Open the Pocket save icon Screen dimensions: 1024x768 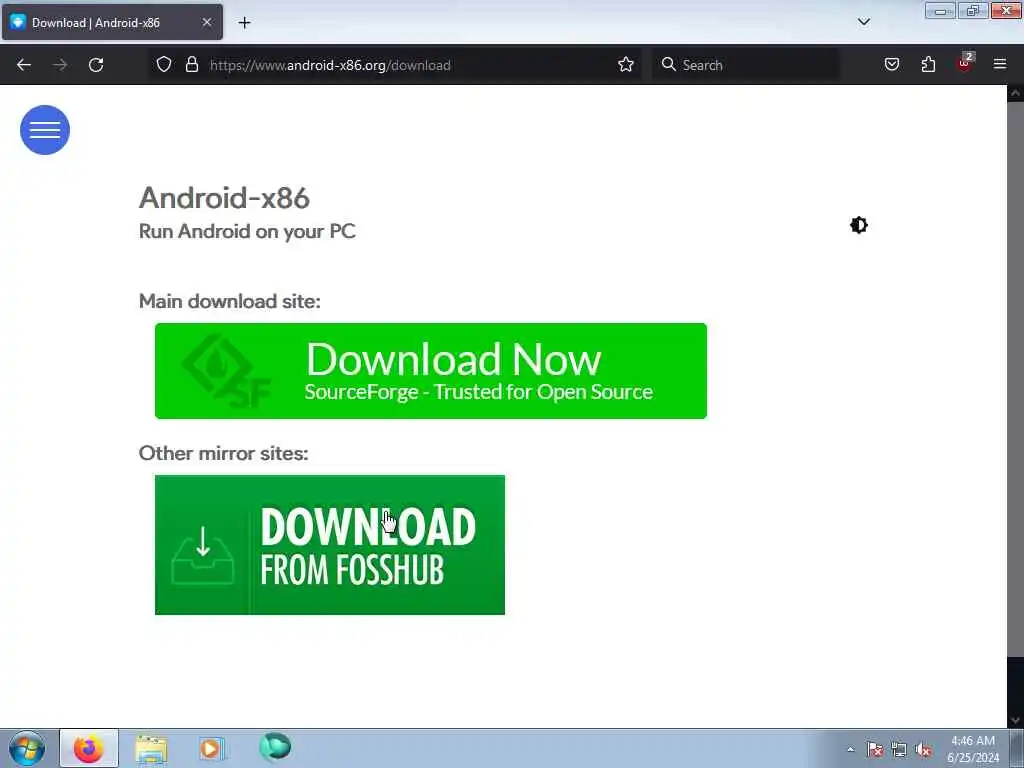892,65
